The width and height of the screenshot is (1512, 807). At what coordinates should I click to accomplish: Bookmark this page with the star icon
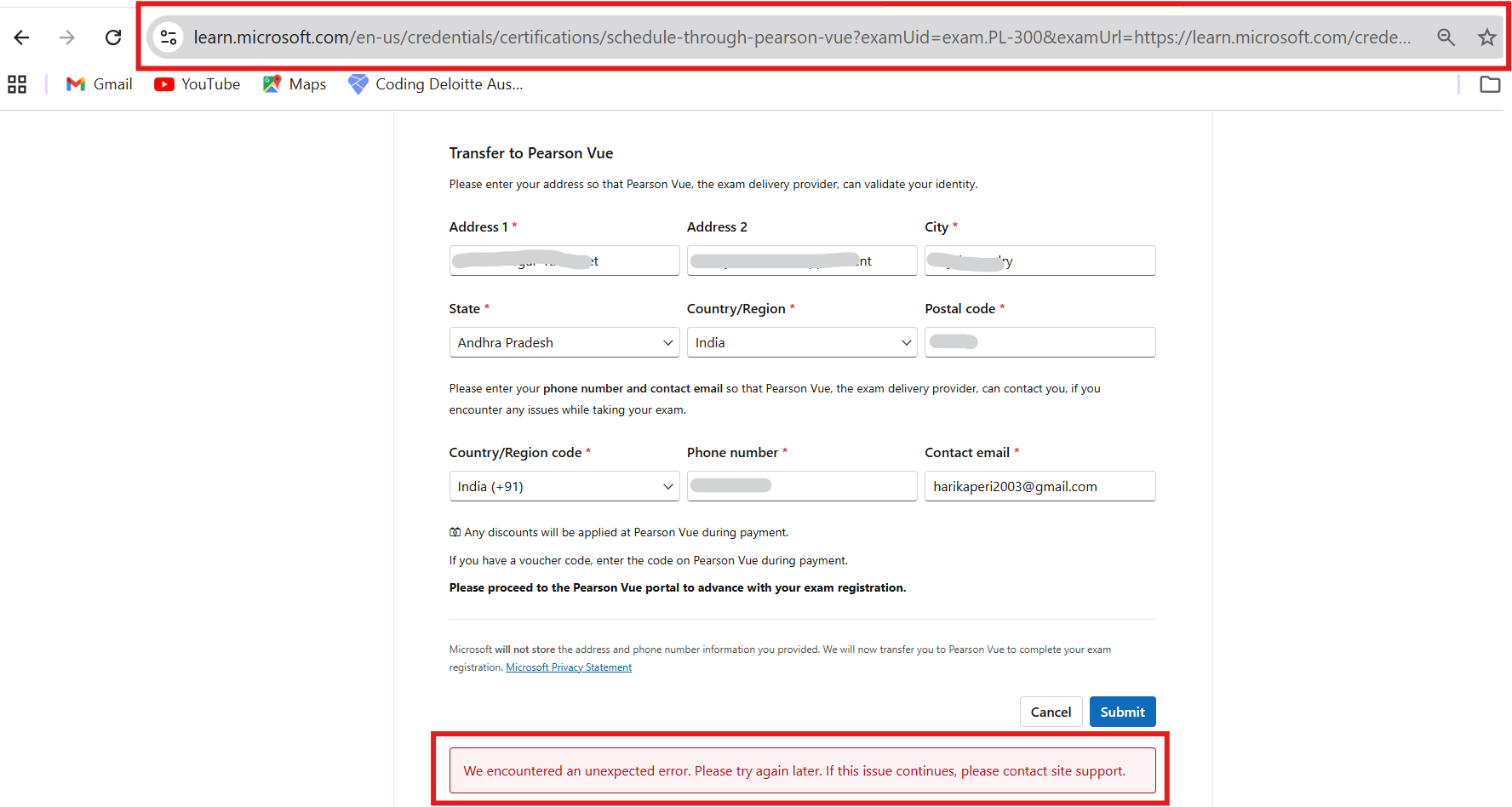click(1486, 37)
